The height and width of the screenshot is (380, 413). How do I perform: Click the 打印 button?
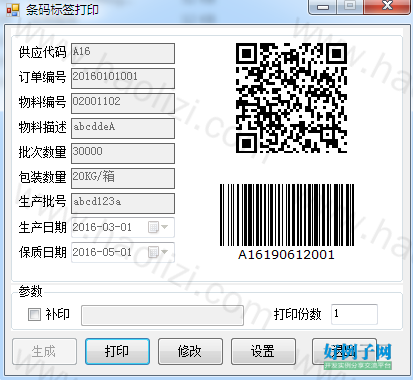pos(117,352)
